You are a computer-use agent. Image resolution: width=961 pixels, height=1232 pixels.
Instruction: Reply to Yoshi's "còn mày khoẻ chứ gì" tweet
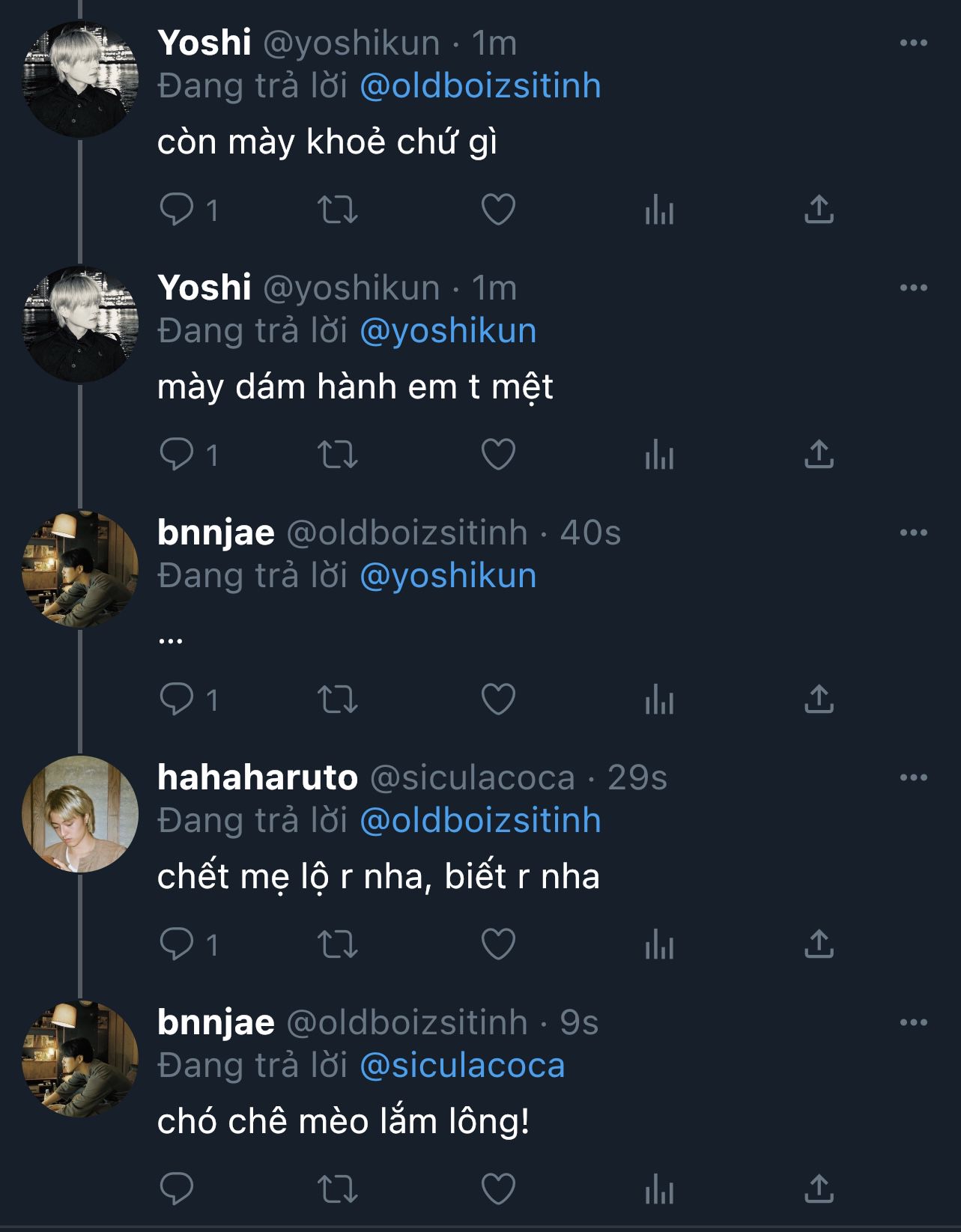coord(177,209)
